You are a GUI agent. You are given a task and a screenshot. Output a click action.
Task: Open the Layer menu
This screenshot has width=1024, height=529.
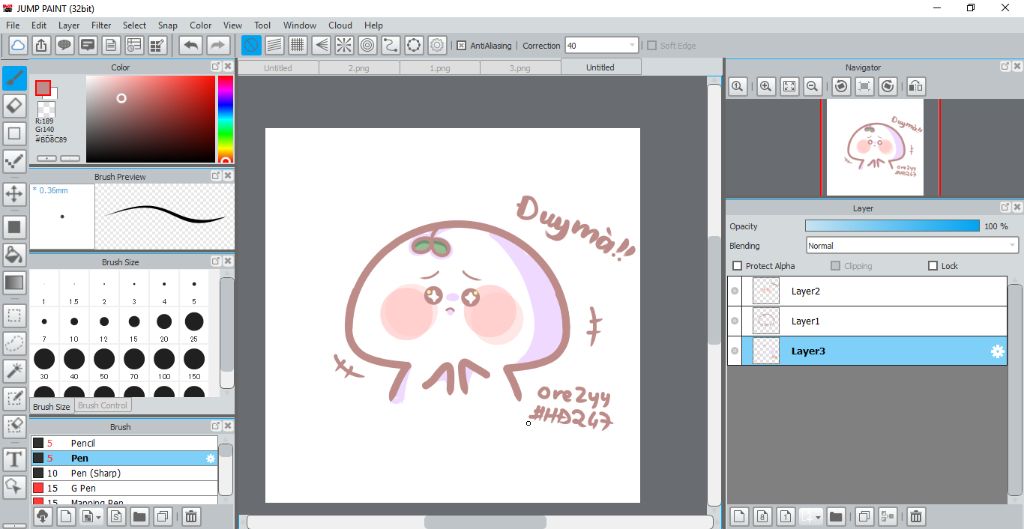coord(69,25)
